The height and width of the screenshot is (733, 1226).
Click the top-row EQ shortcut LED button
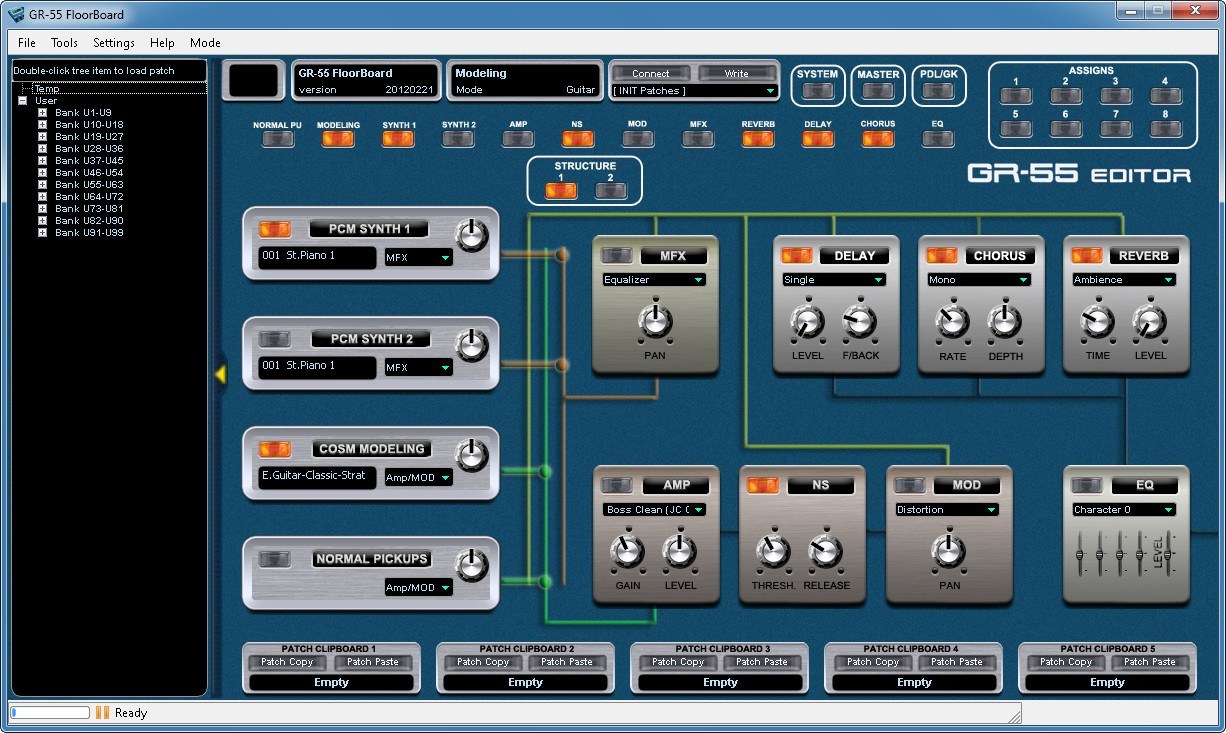(x=938, y=139)
